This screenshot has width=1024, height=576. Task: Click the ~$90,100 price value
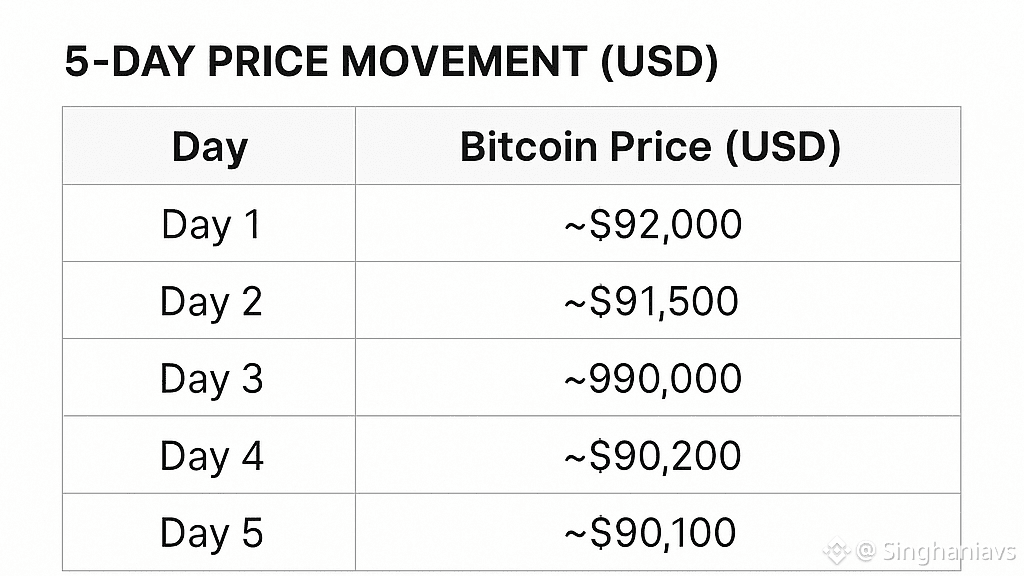[x=650, y=532]
